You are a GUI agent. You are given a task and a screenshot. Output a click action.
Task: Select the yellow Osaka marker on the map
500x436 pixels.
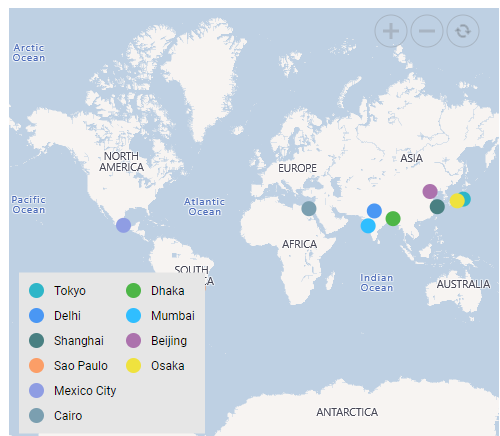tap(457, 201)
